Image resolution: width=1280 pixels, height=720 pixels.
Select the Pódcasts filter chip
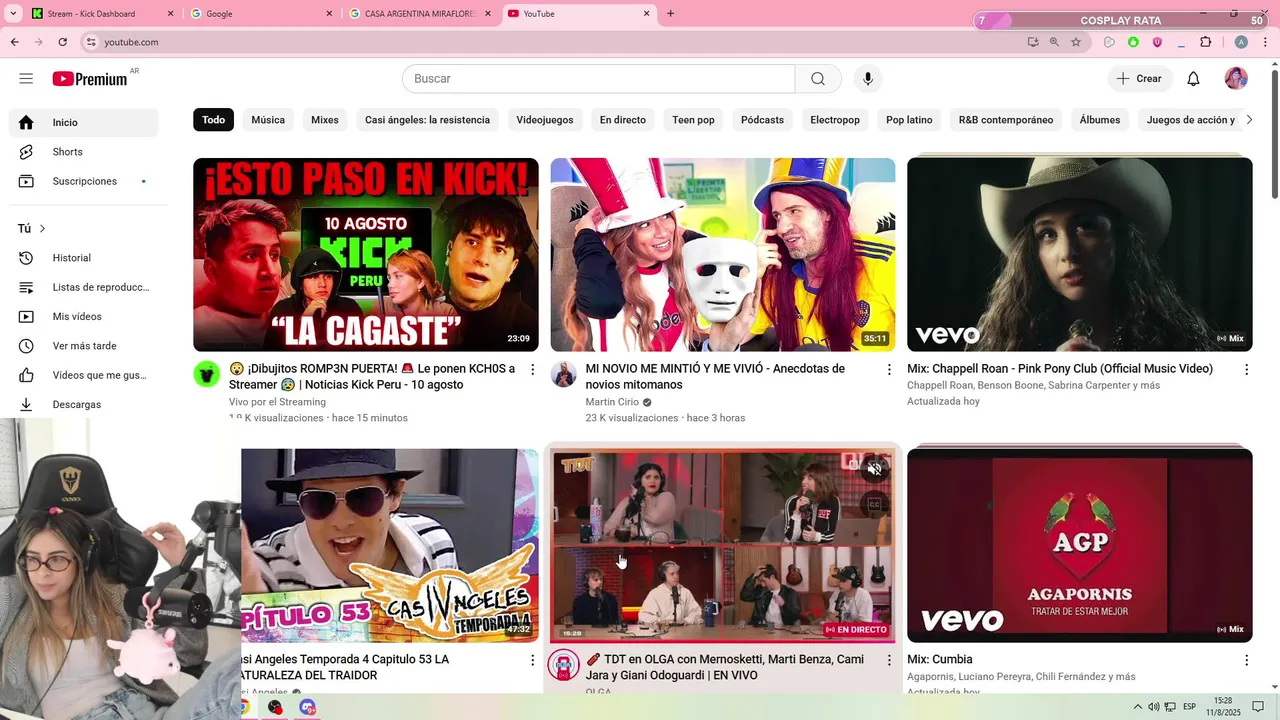pyautogui.click(x=762, y=120)
